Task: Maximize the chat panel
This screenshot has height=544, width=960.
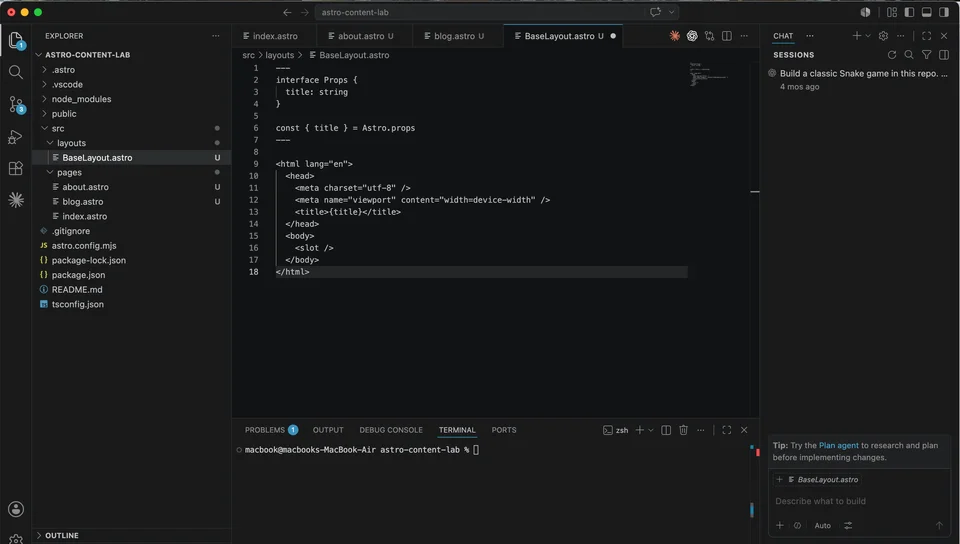Action: pos(926,36)
